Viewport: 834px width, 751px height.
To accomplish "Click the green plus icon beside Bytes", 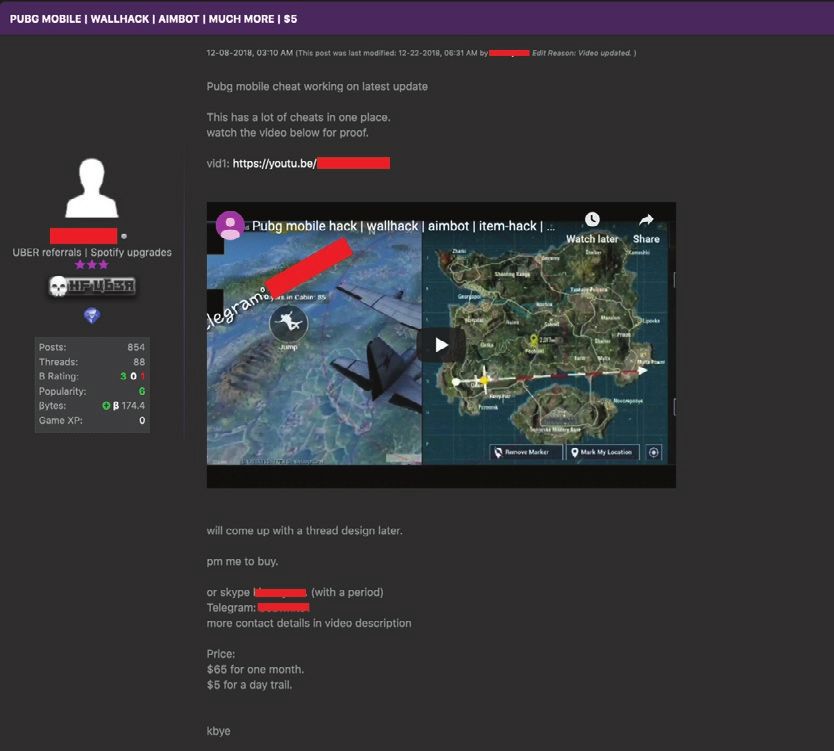I will pos(106,406).
